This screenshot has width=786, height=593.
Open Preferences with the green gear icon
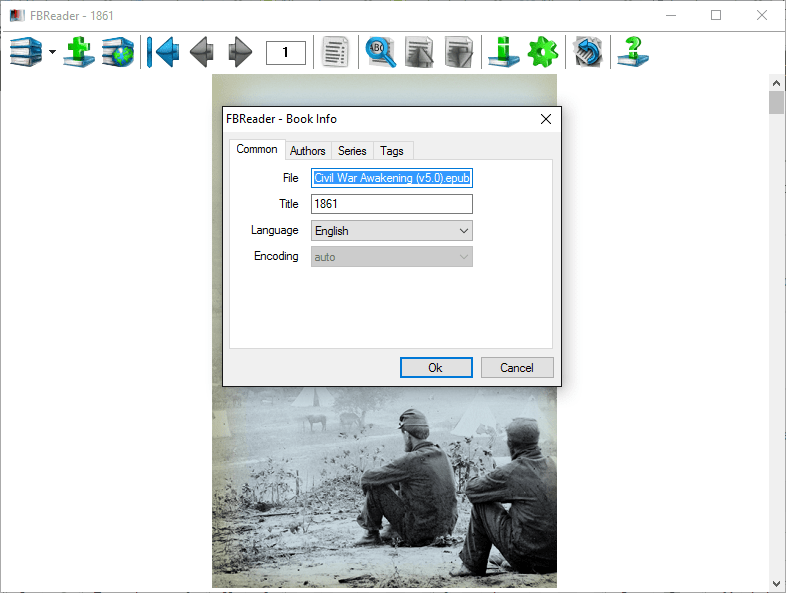point(542,51)
